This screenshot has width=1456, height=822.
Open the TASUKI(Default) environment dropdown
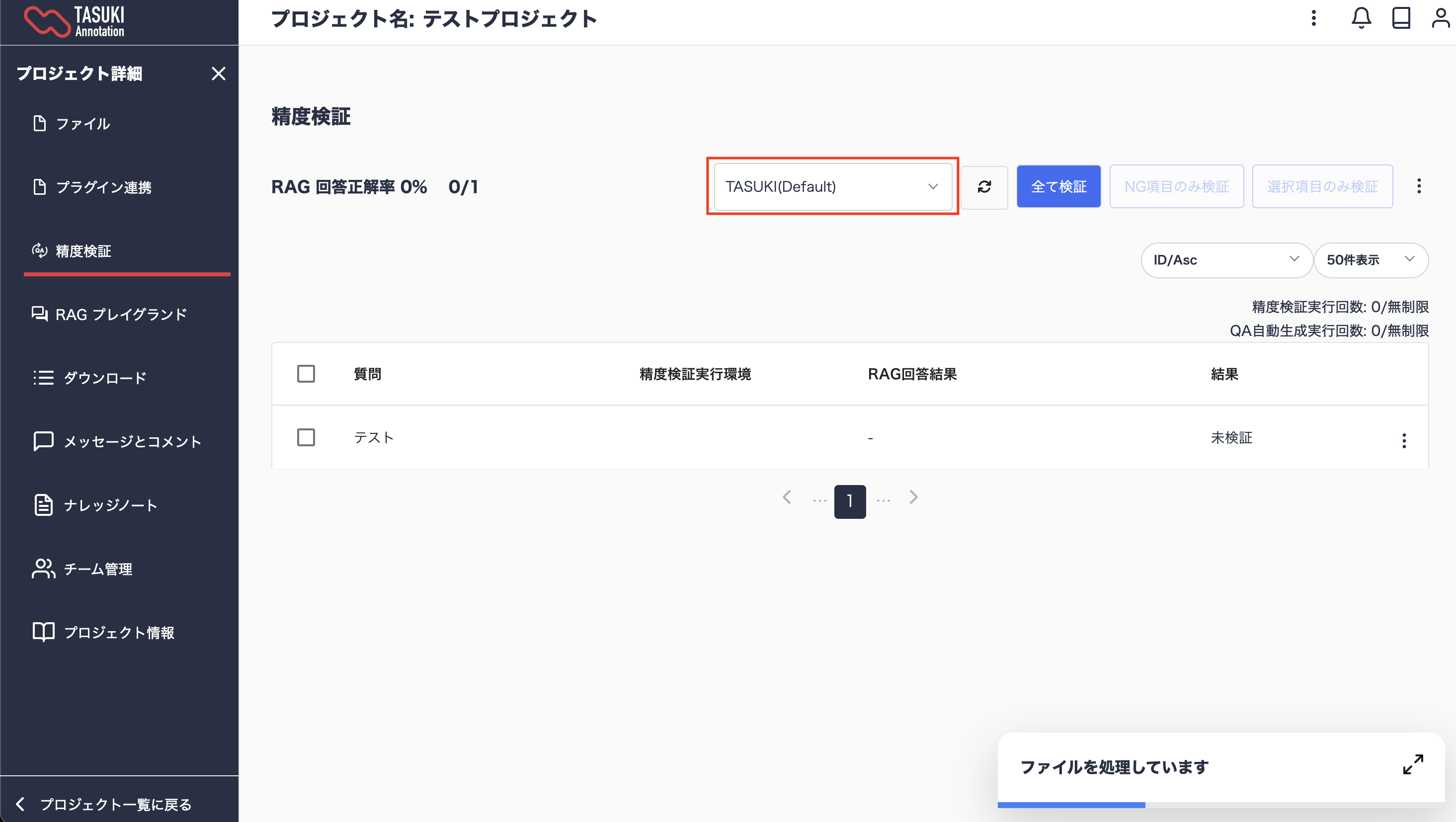click(x=832, y=187)
